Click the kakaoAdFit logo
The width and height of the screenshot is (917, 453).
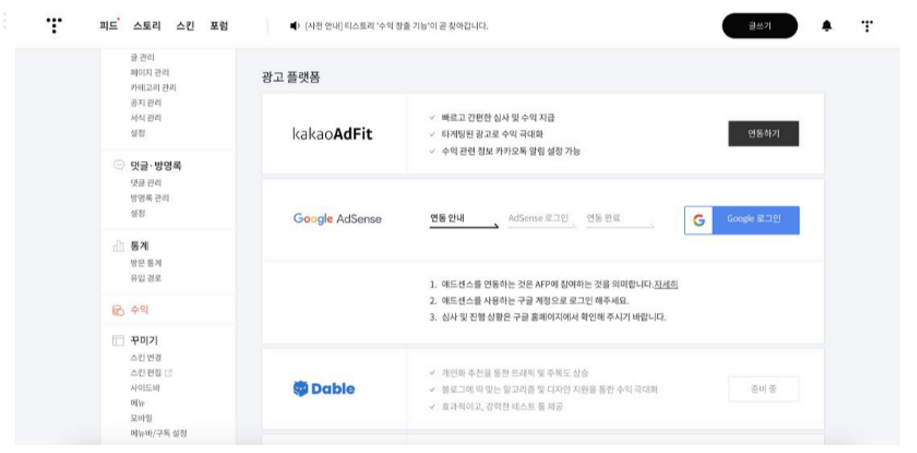332,134
